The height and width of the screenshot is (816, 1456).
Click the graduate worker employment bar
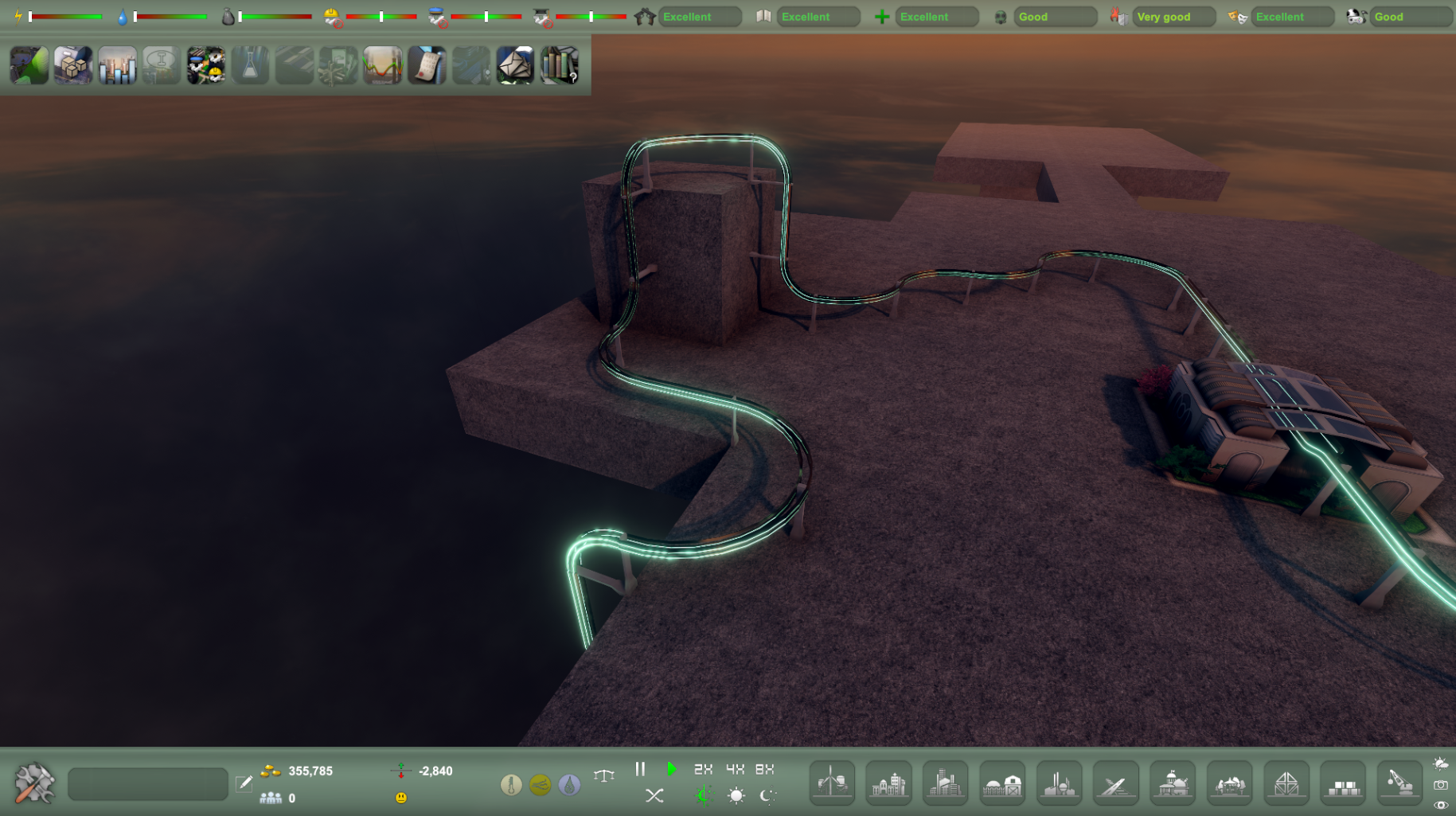591,16
